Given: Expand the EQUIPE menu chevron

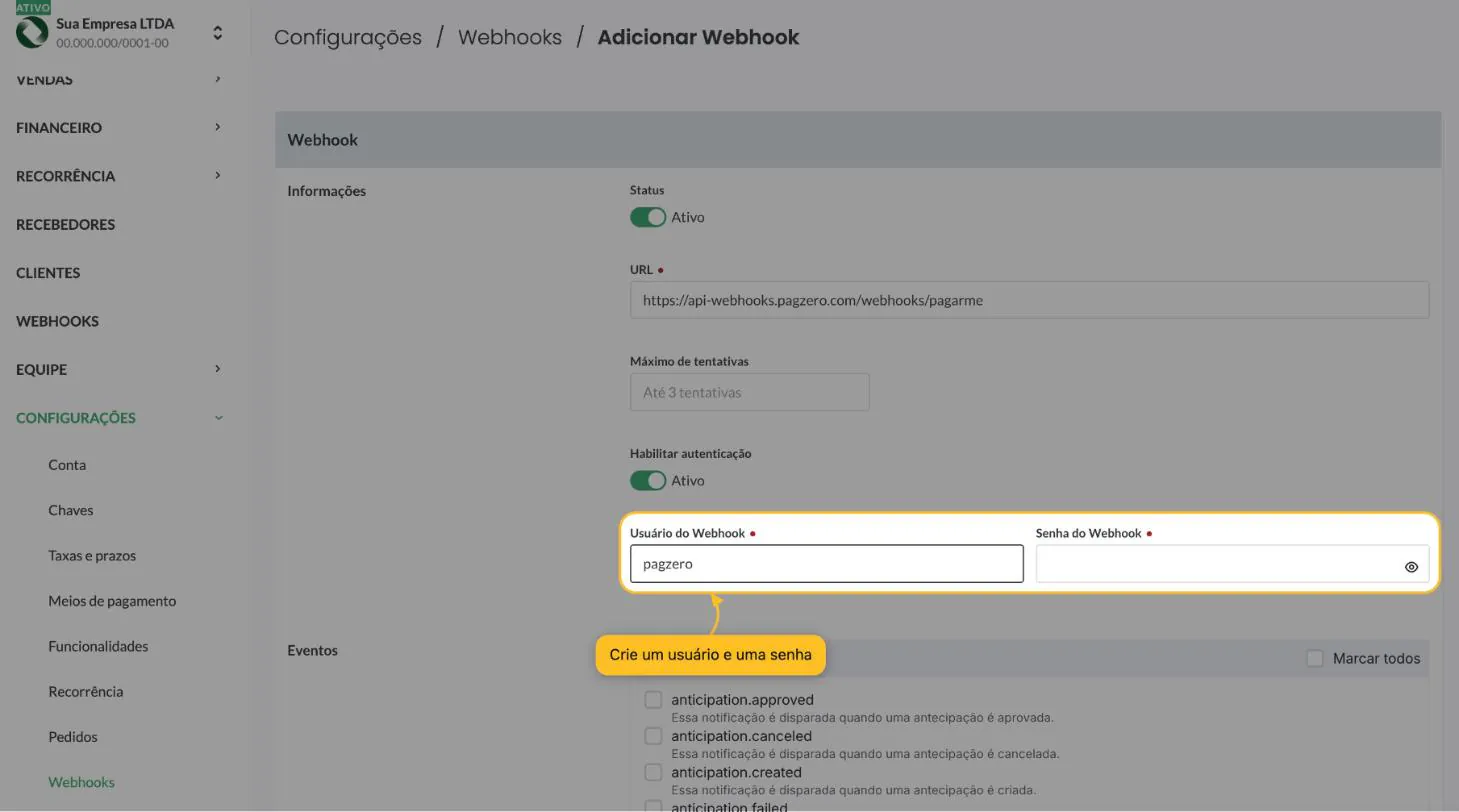Looking at the screenshot, I should 218,369.
